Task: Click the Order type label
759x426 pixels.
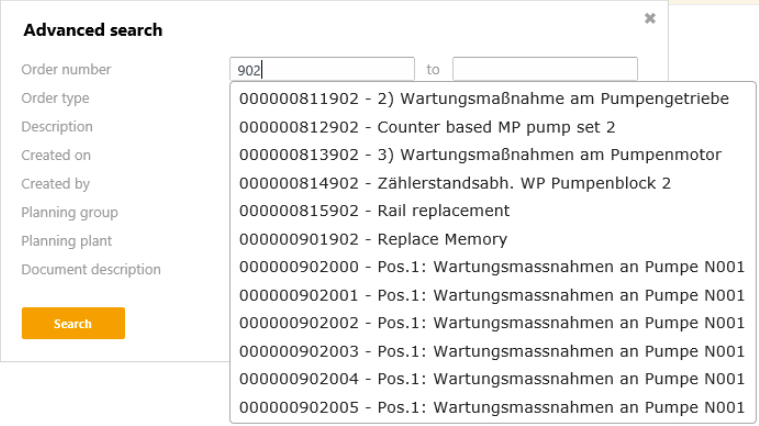Action: coord(55,98)
